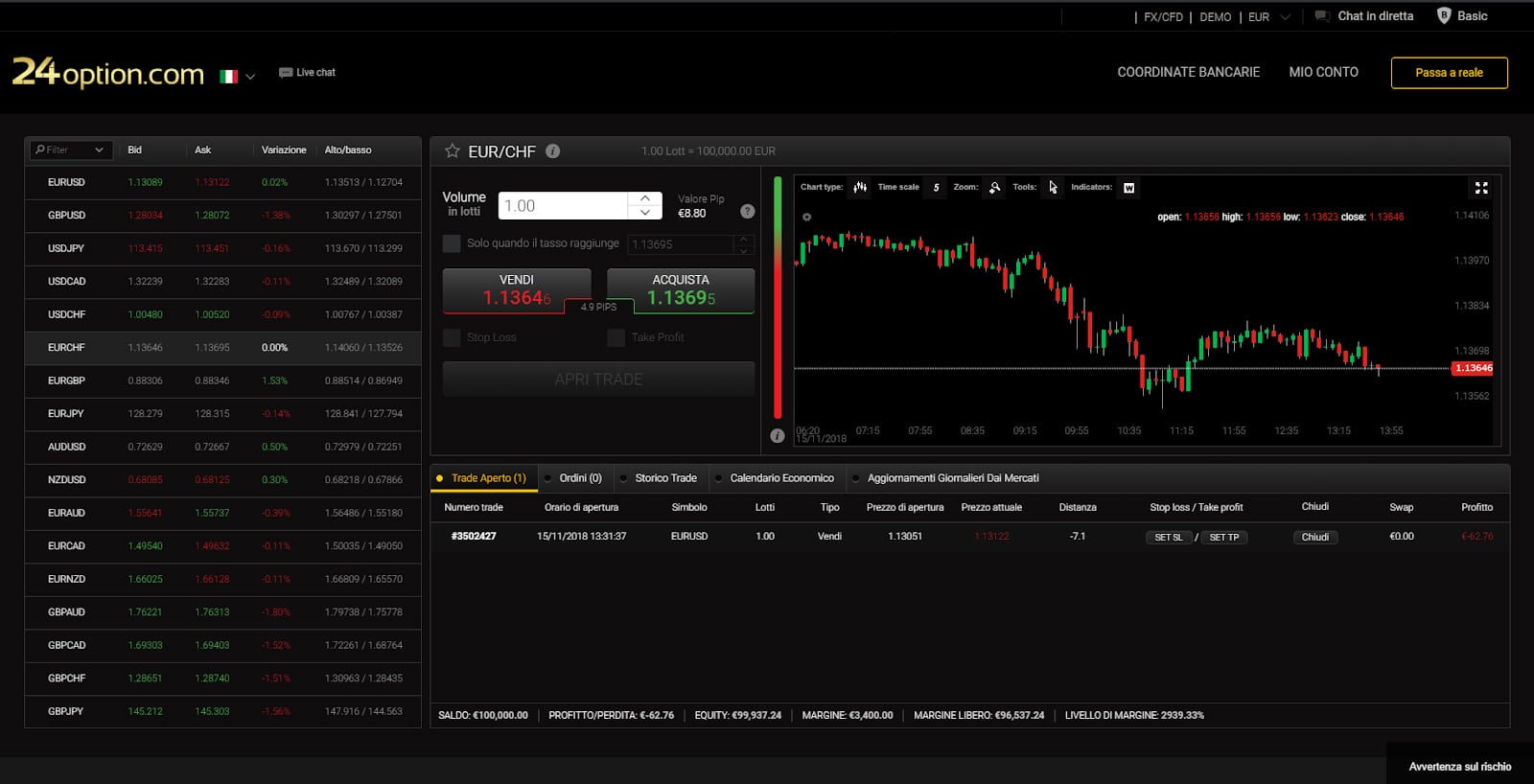Screen dimensions: 1534x784
Task: Open COORDINATE BANCARIE menu
Action: click(1189, 72)
